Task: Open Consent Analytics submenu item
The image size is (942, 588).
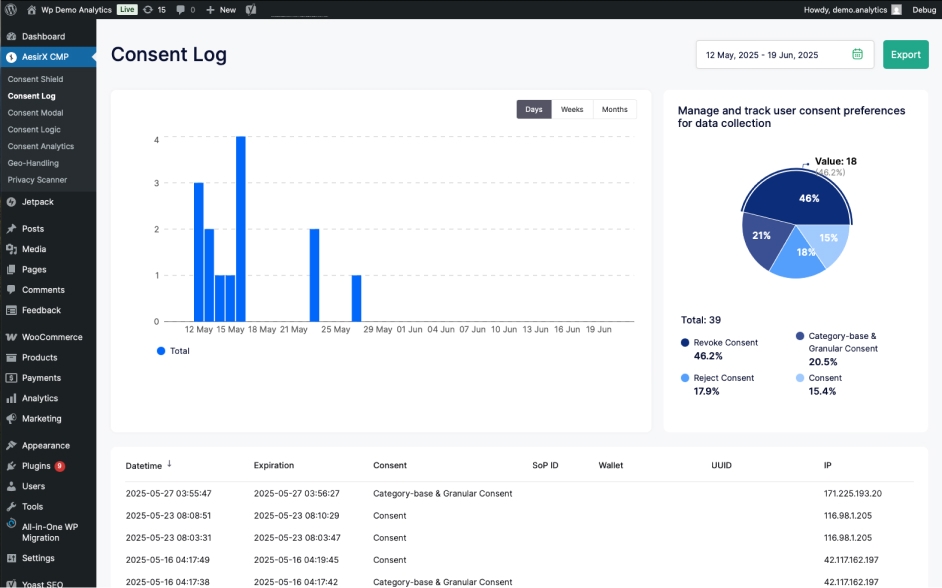Action: pos(41,146)
